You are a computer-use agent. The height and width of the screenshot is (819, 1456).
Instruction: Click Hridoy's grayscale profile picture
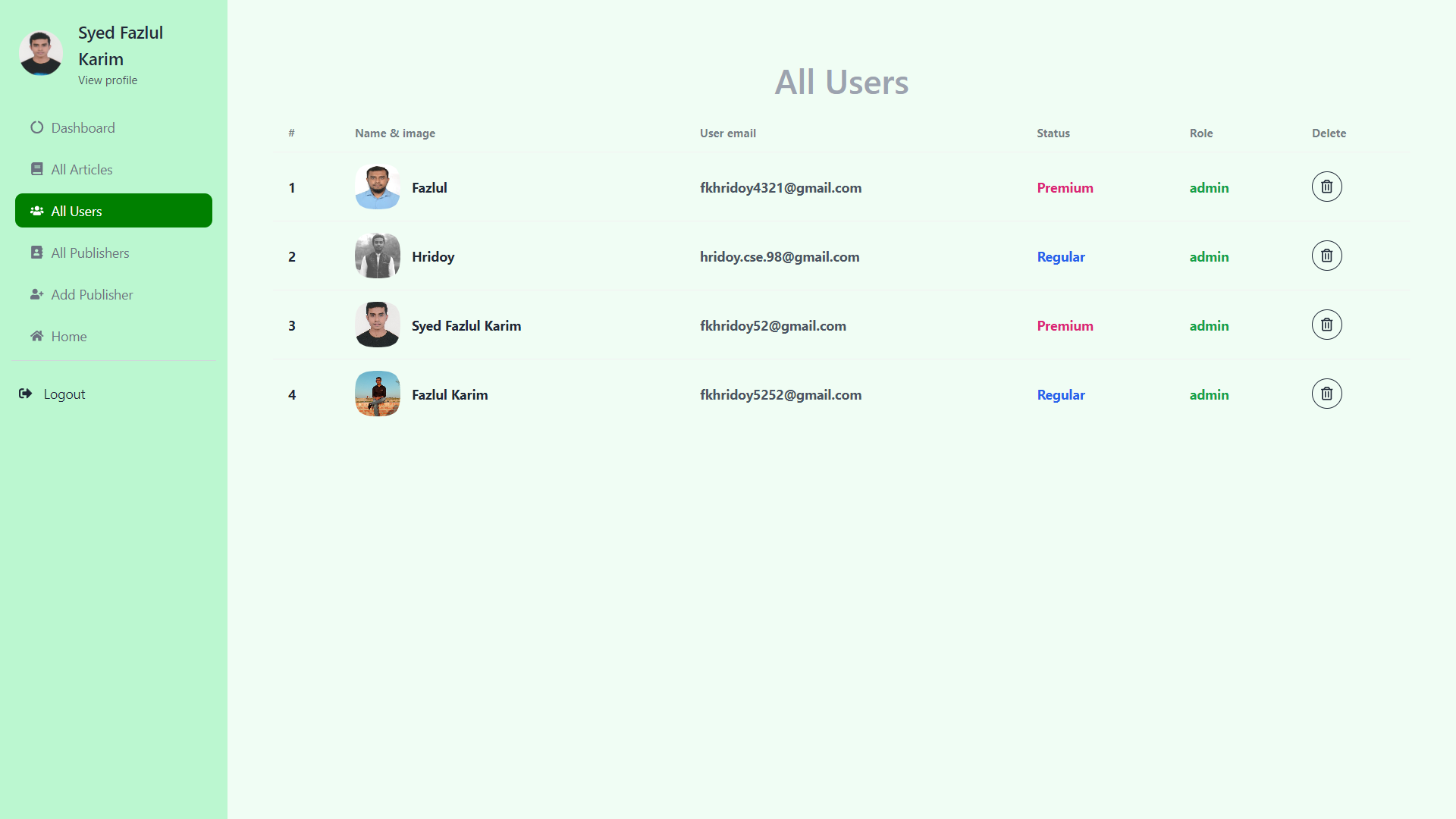coord(377,256)
